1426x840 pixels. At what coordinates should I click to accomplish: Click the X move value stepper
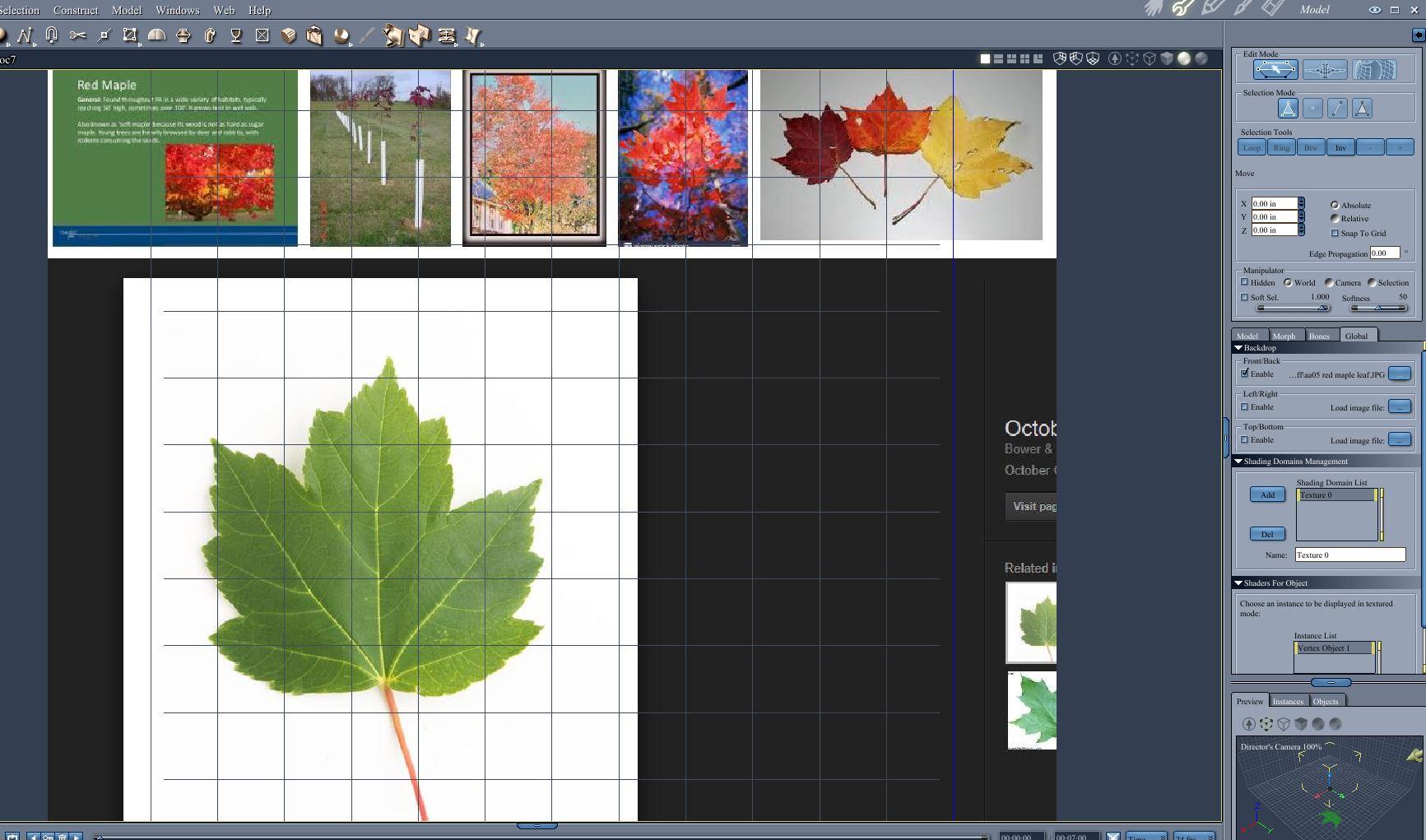[1301, 203]
